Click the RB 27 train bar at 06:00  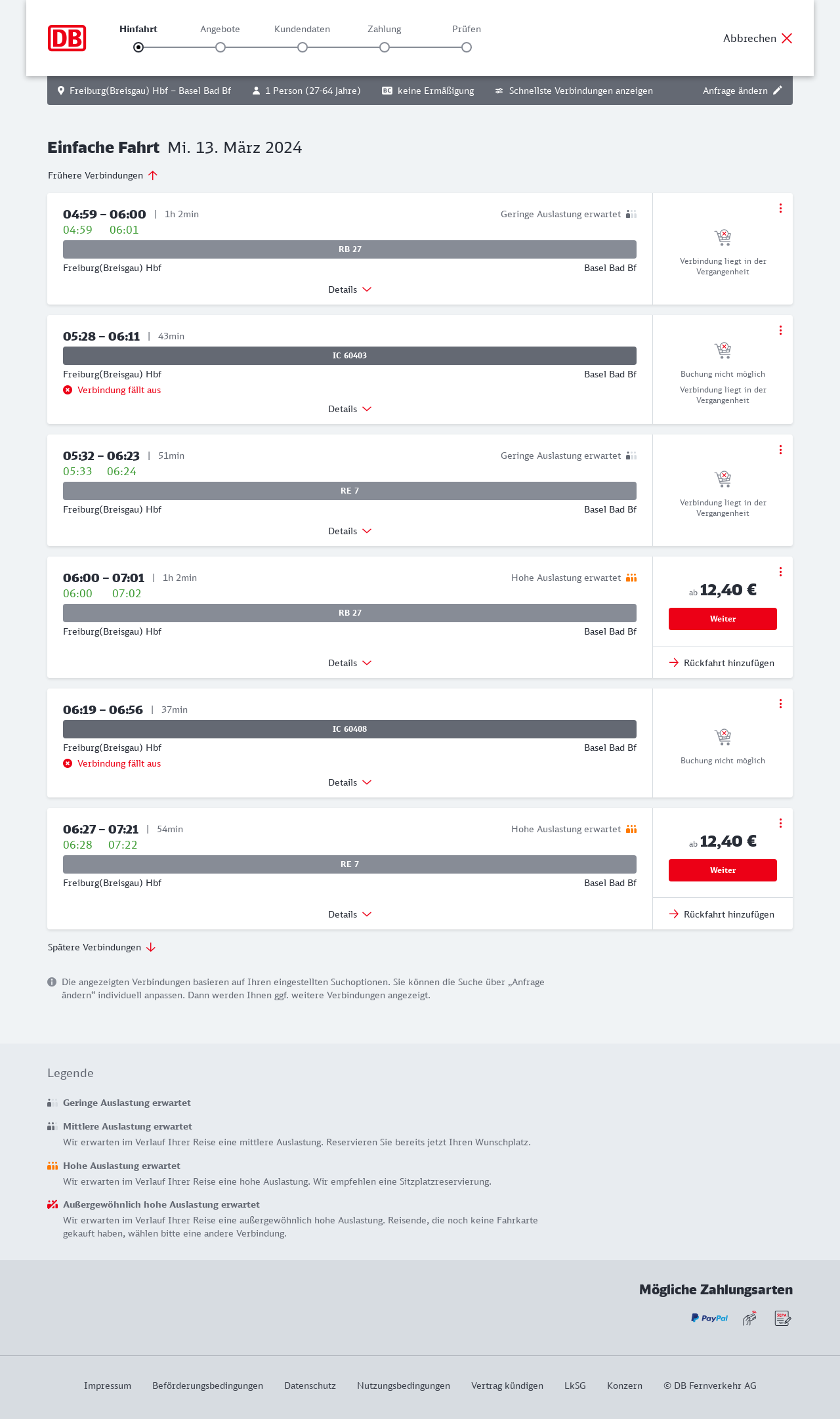(350, 613)
